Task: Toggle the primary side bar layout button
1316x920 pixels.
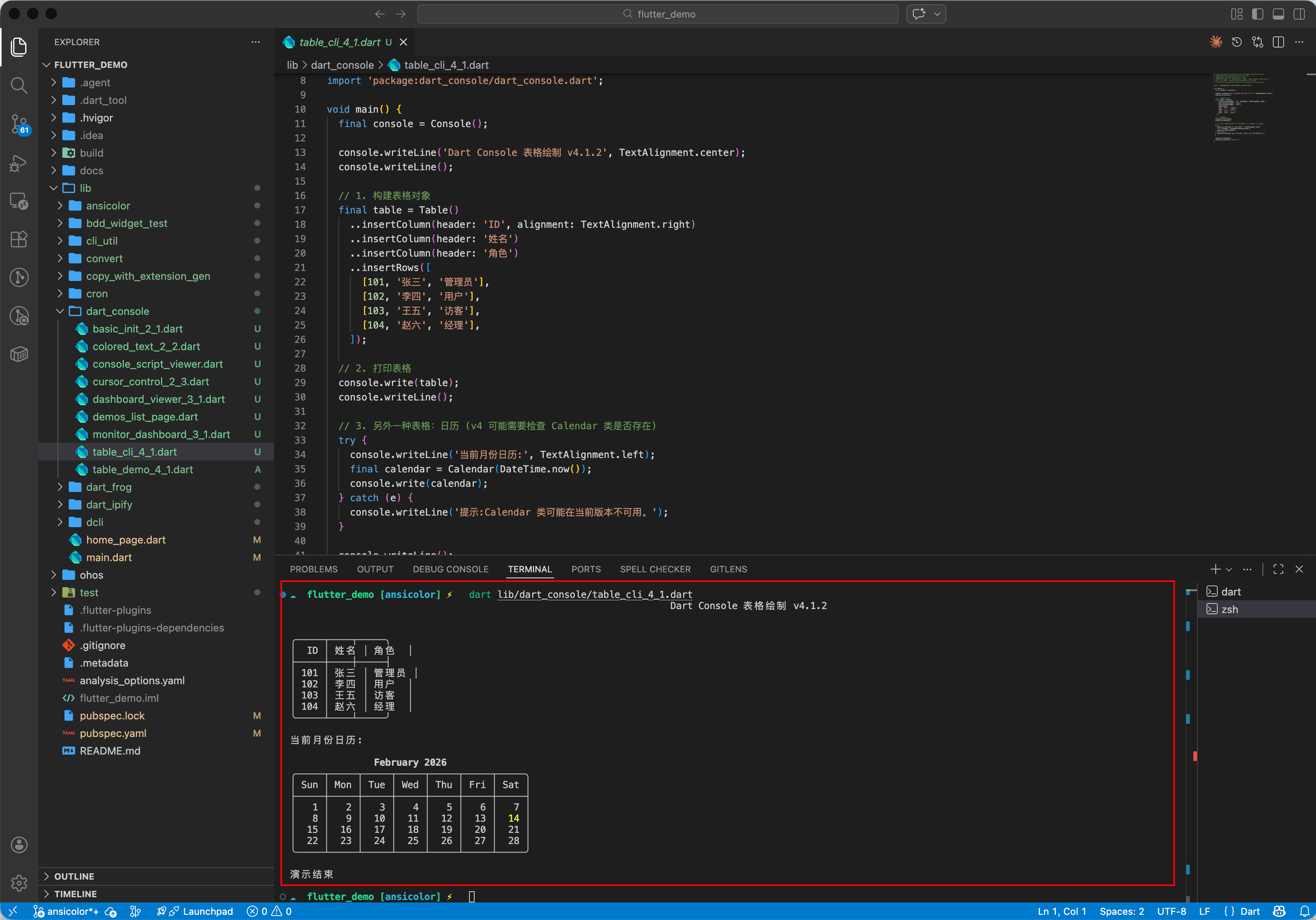Action: pyautogui.click(x=1257, y=14)
